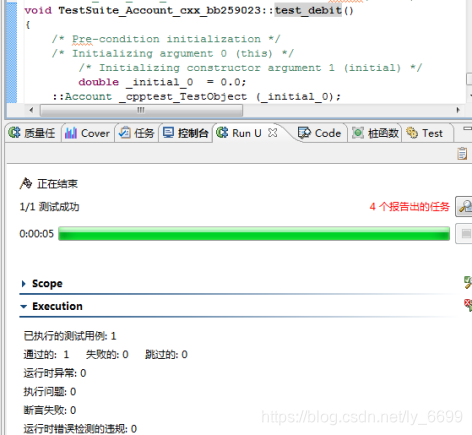Click the 质量任 tab gear icon
This screenshot has height=435, width=472.
click(14, 133)
